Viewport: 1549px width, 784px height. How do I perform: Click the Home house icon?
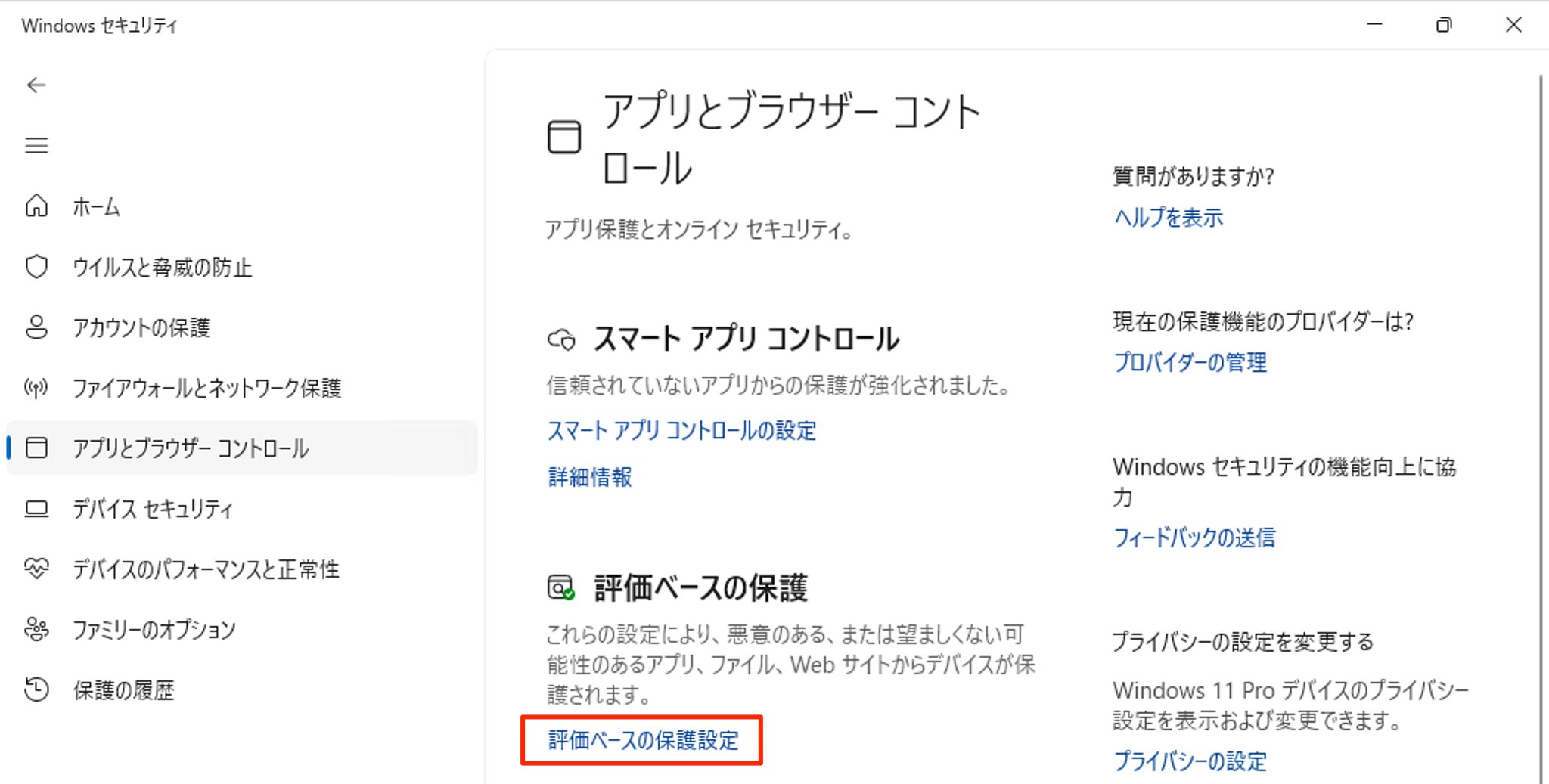coord(36,206)
